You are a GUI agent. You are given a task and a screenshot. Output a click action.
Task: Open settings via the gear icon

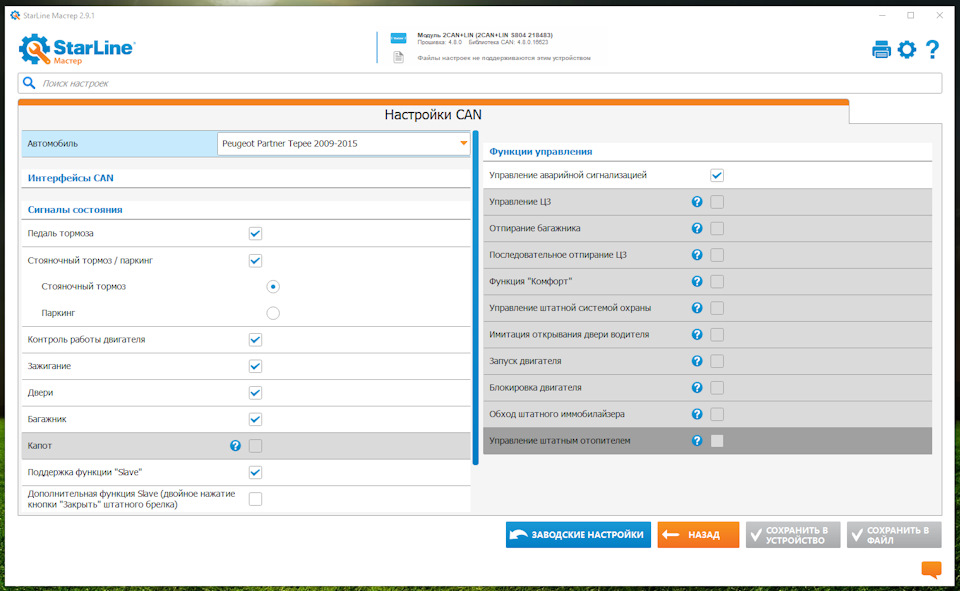pyautogui.click(x=907, y=50)
